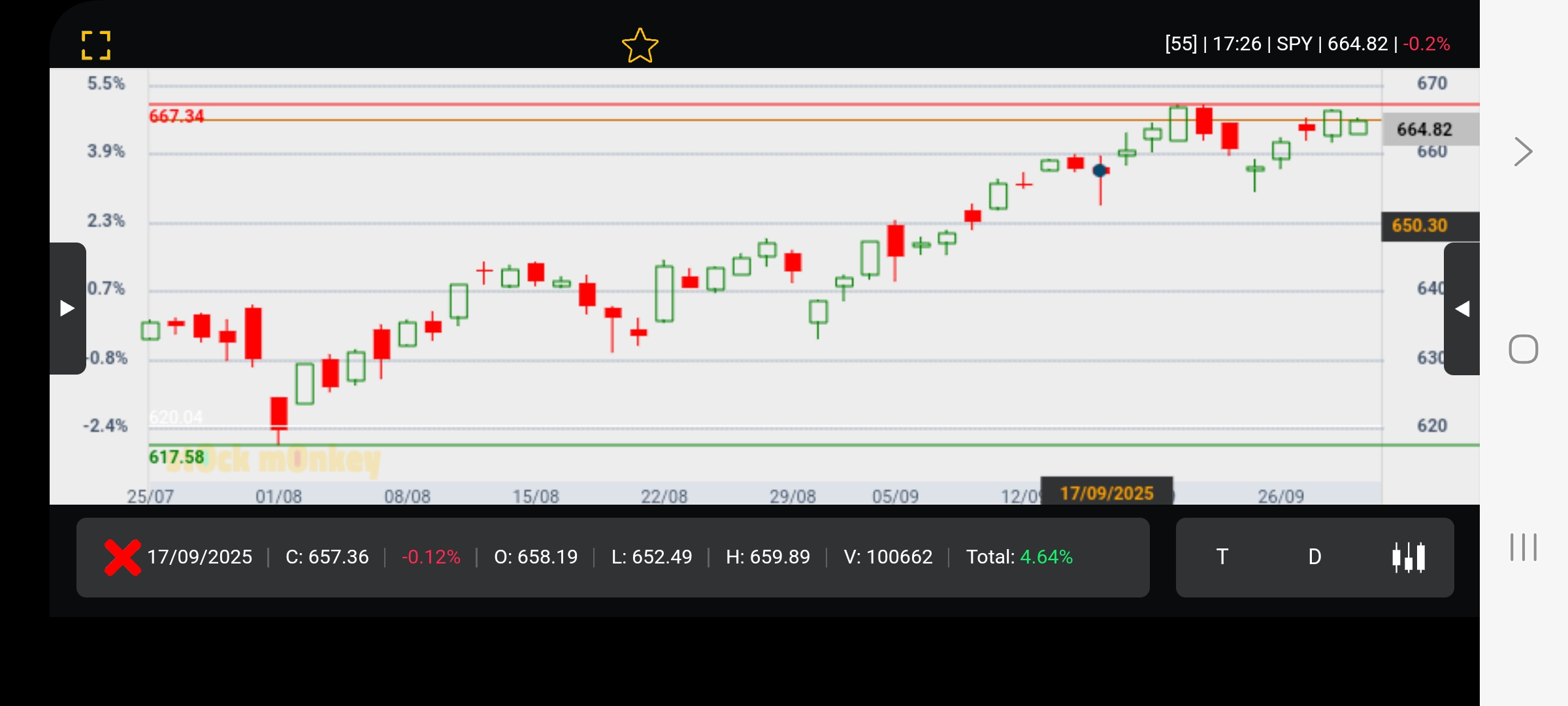
Task: Tap the fullscreen expand icon
Action: (x=96, y=45)
